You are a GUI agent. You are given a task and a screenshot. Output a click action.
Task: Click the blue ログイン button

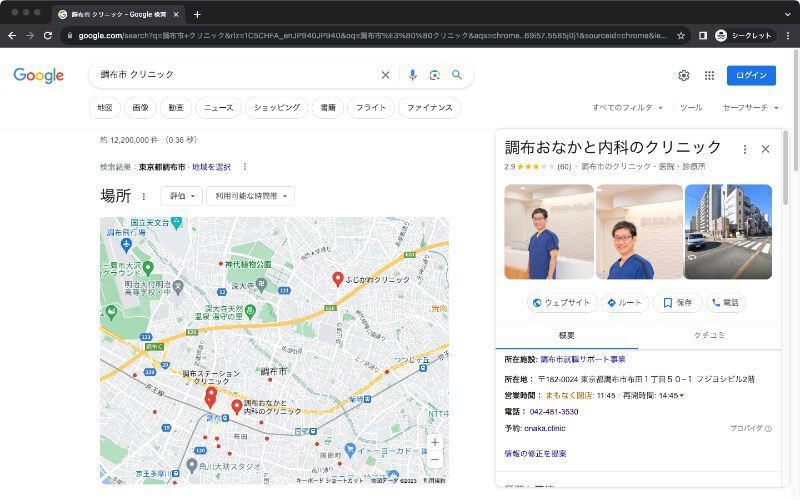(750, 75)
